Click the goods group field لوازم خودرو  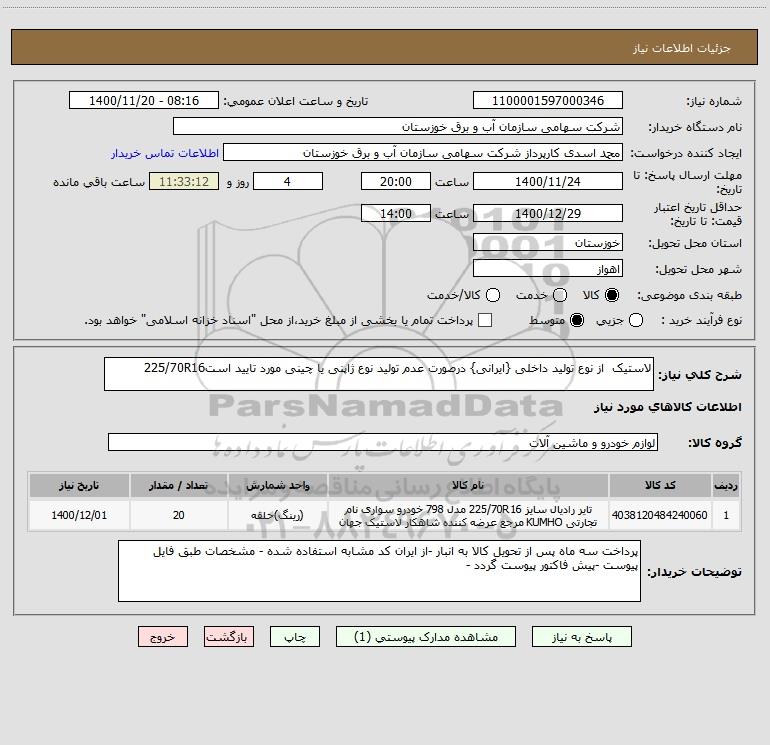[x=383, y=442]
